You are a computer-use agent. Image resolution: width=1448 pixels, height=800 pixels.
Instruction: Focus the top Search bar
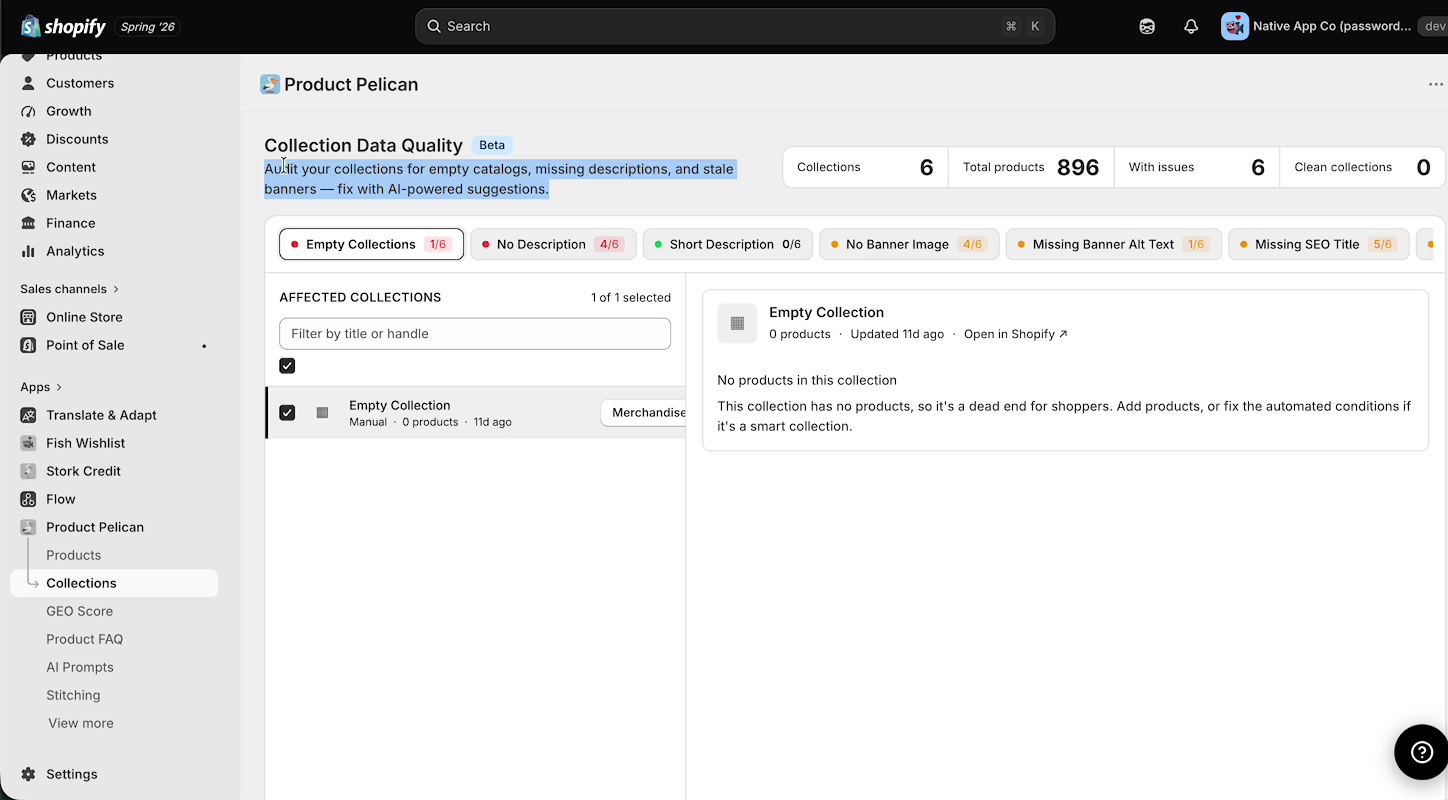tap(735, 26)
